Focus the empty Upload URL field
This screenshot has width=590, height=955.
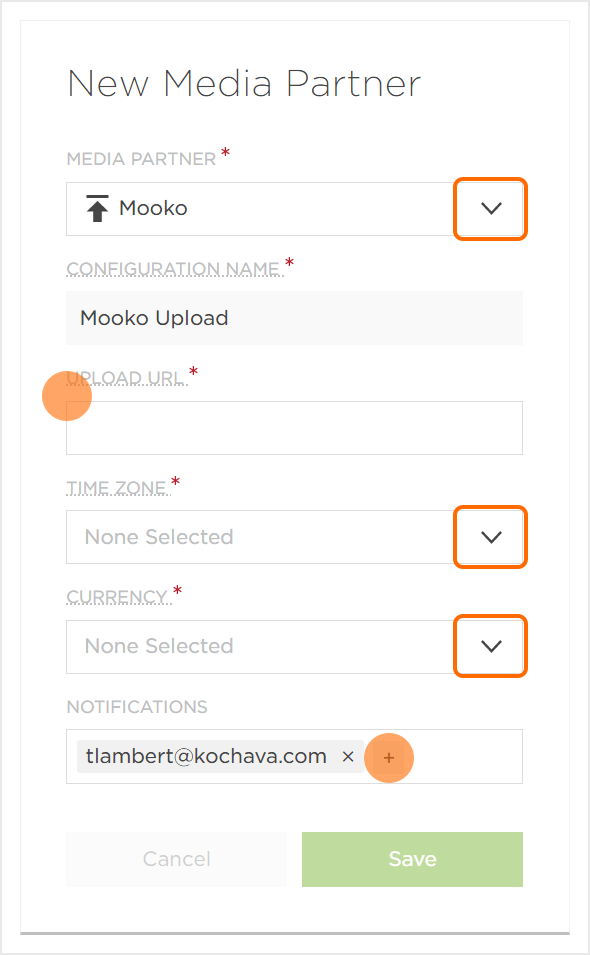click(294, 428)
